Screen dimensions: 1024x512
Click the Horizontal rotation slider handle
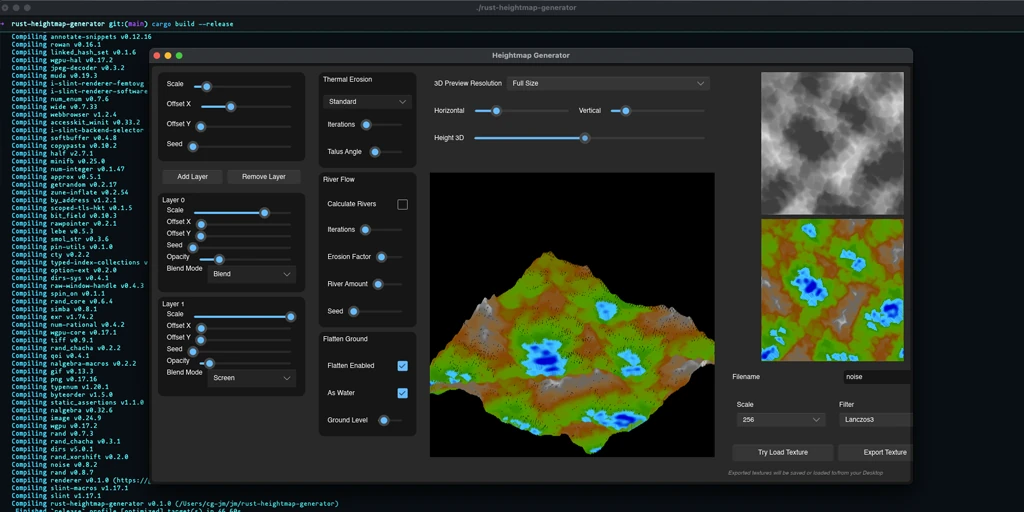coord(496,111)
